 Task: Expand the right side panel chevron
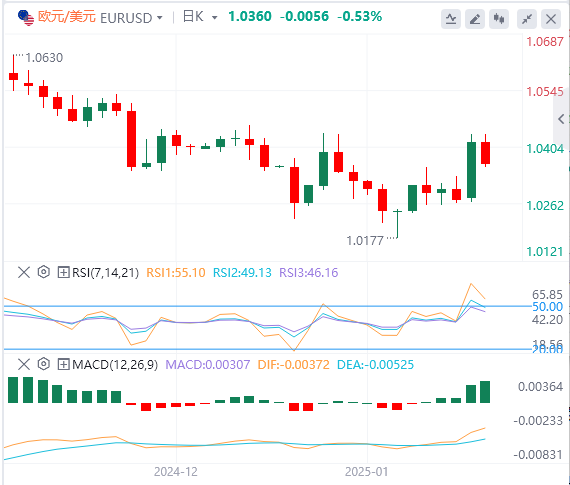coord(561,119)
